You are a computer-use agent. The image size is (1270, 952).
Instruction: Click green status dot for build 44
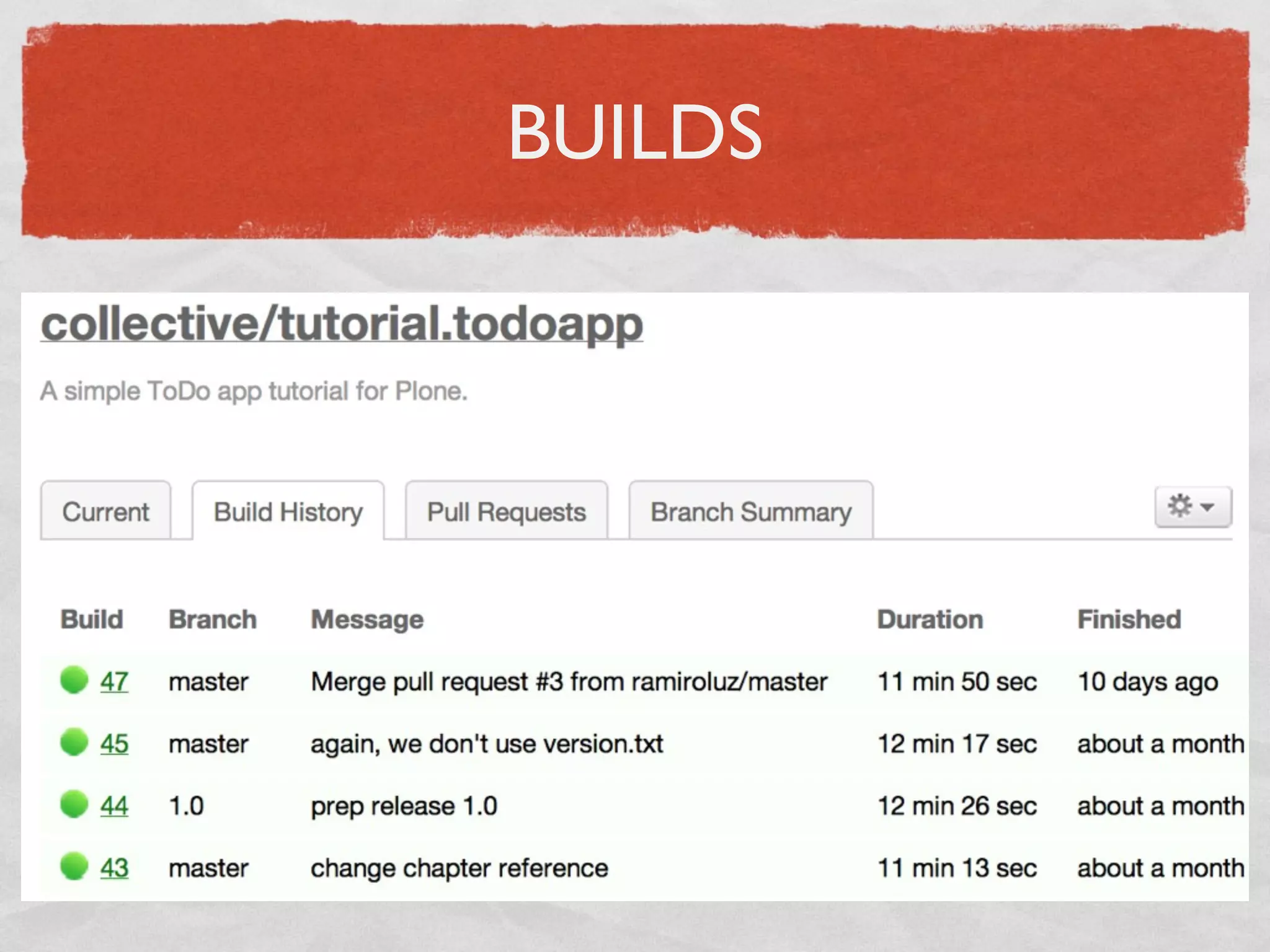coord(74,804)
